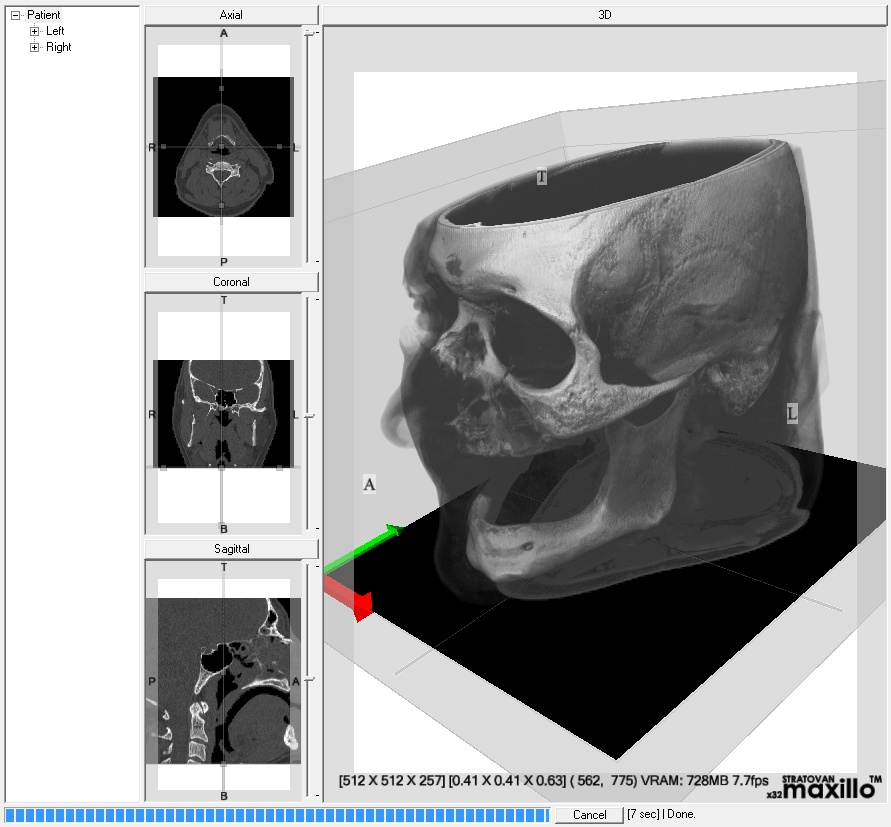This screenshot has height=827, width=891.
Task: Click the Axial slice slider thumb
Action: [309, 33]
